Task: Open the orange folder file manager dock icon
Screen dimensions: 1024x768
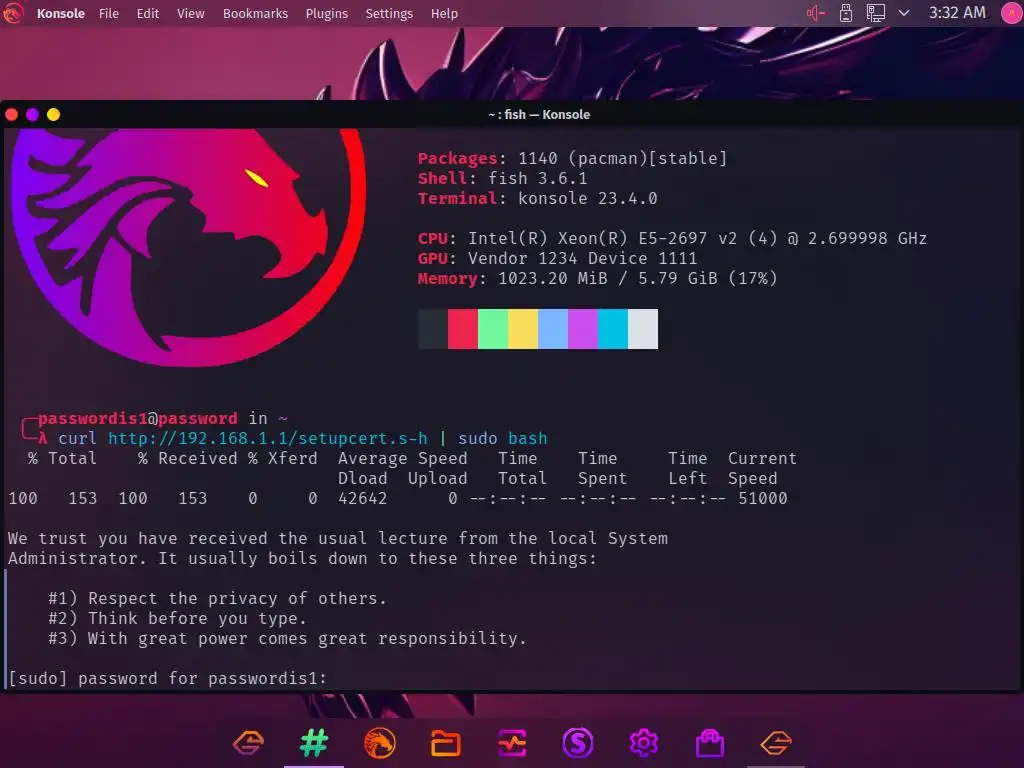Action: (446, 743)
